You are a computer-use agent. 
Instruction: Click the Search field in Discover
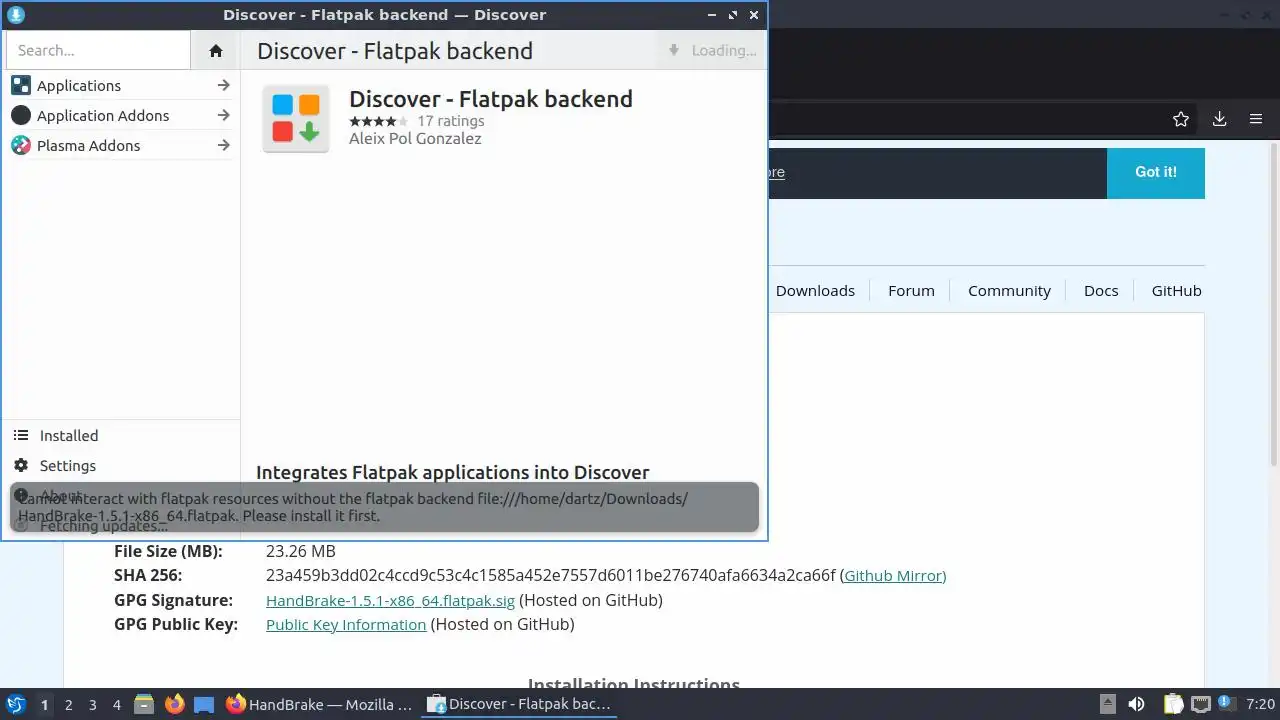(98, 50)
